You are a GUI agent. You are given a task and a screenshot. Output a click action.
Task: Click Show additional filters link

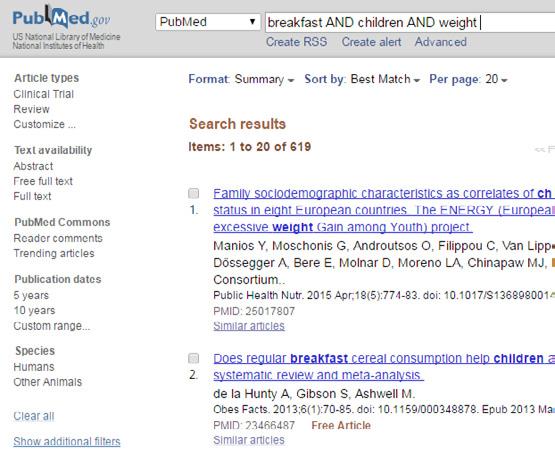click(67, 441)
